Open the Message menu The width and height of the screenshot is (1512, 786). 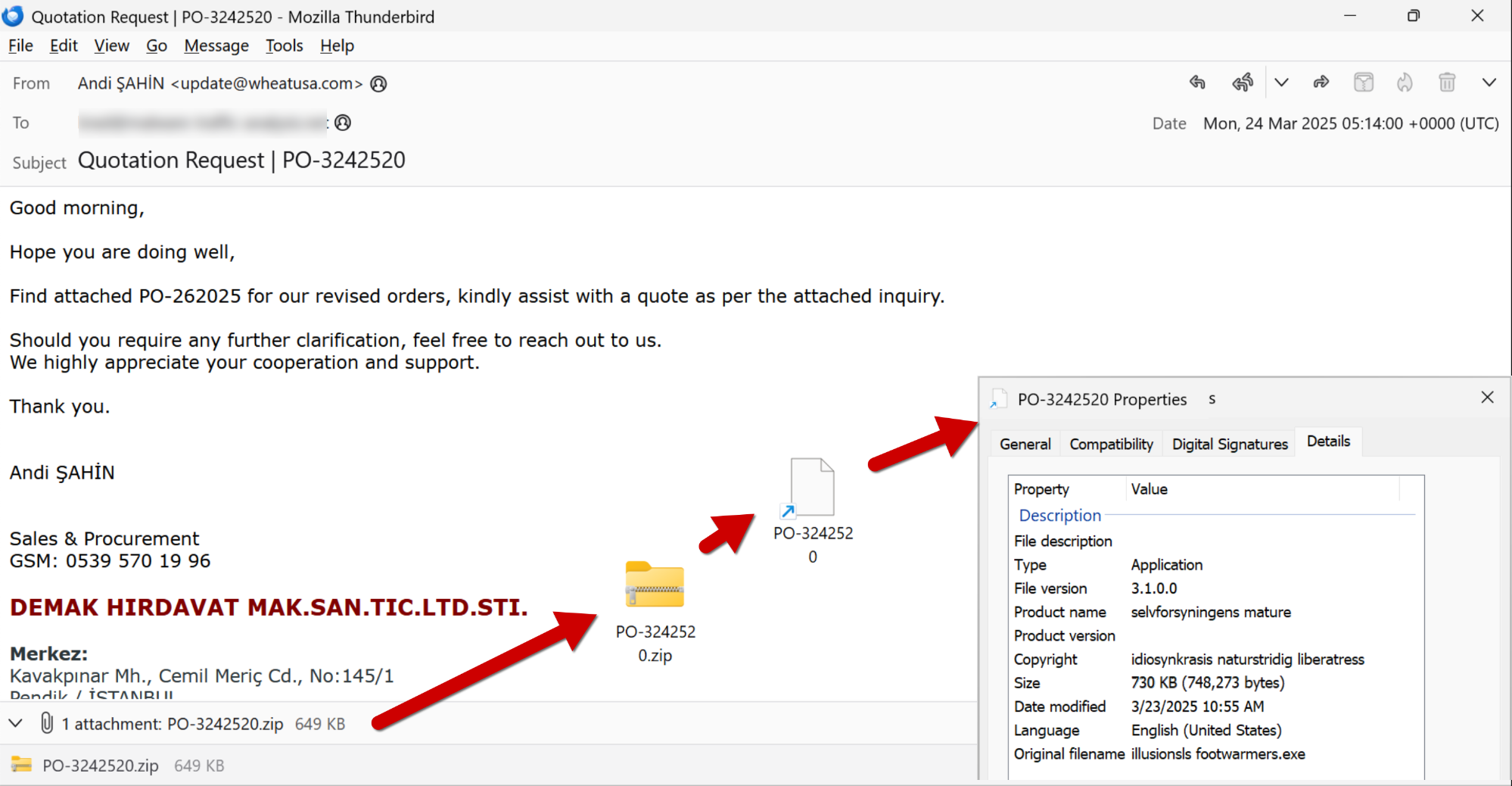(x=216, y=45)
